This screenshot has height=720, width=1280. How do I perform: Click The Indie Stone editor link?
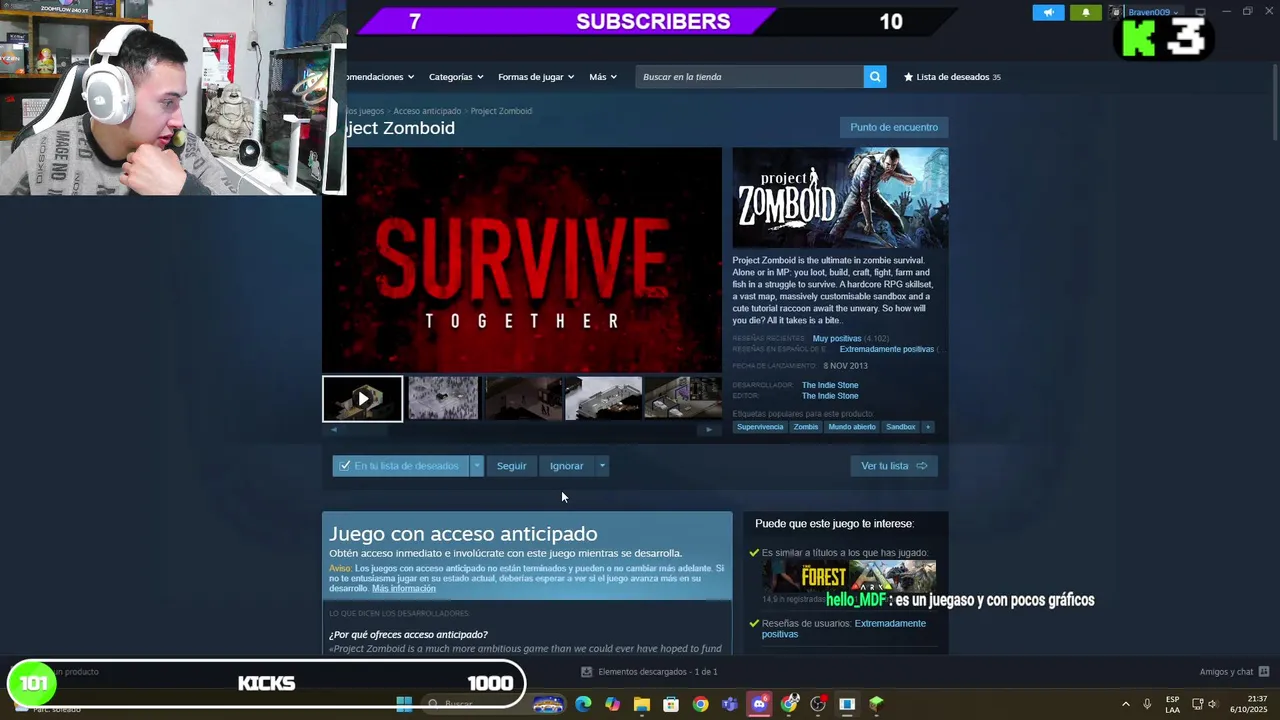click(830, 396)
